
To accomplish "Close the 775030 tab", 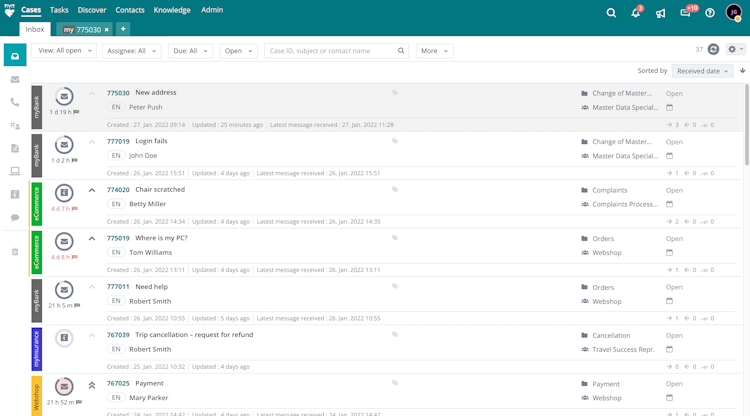I will tap(107, 30).
